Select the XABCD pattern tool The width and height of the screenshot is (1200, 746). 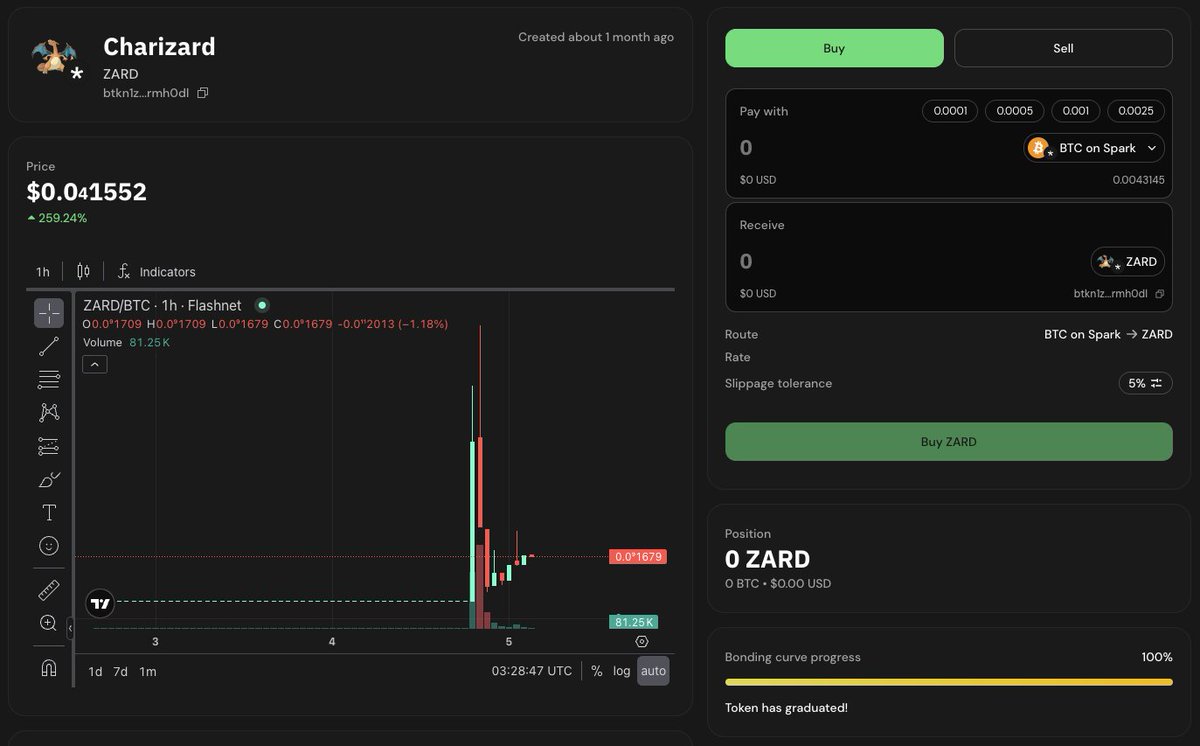[48, 412]
